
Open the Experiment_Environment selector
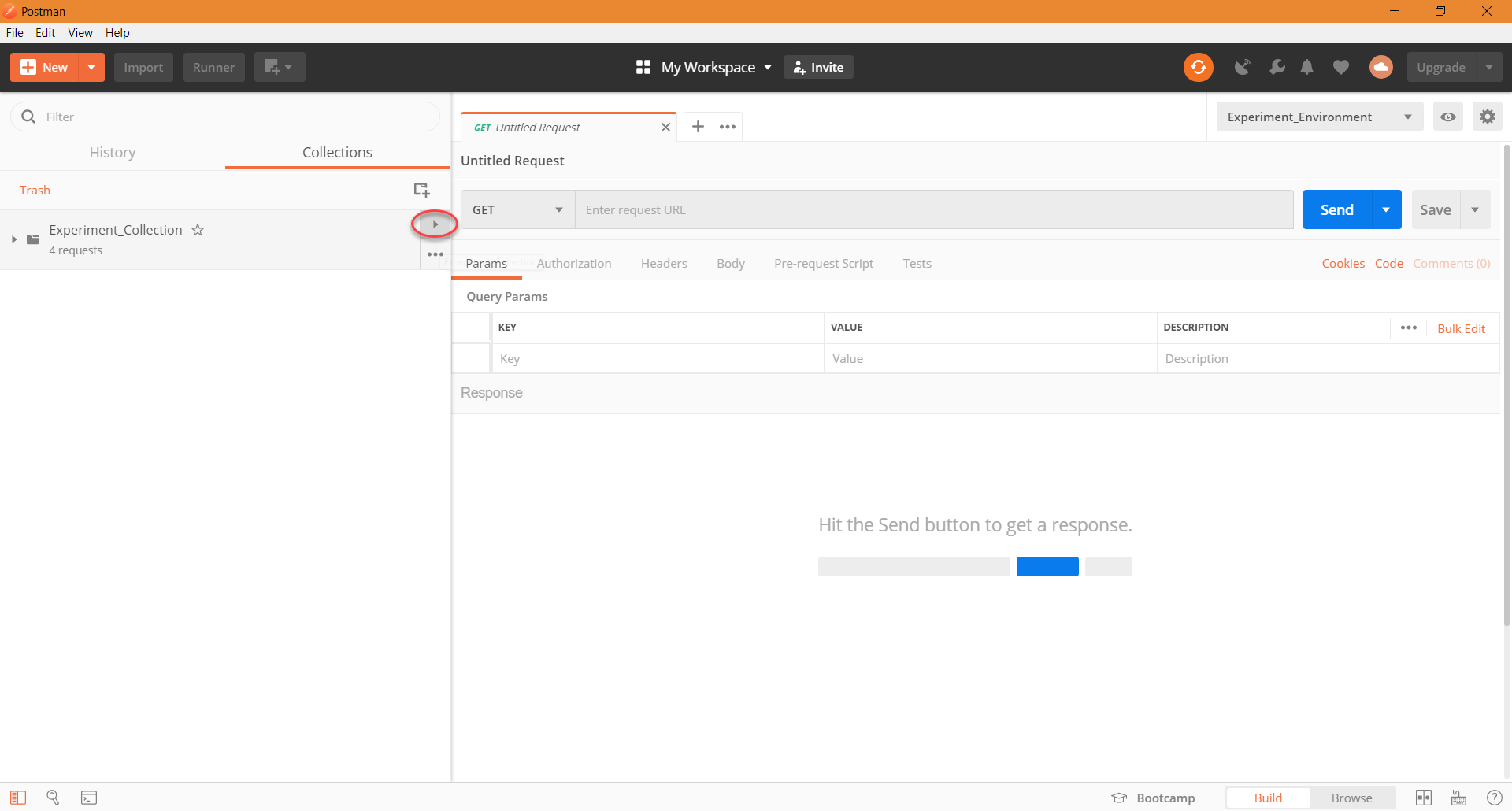pos(1319,117)
